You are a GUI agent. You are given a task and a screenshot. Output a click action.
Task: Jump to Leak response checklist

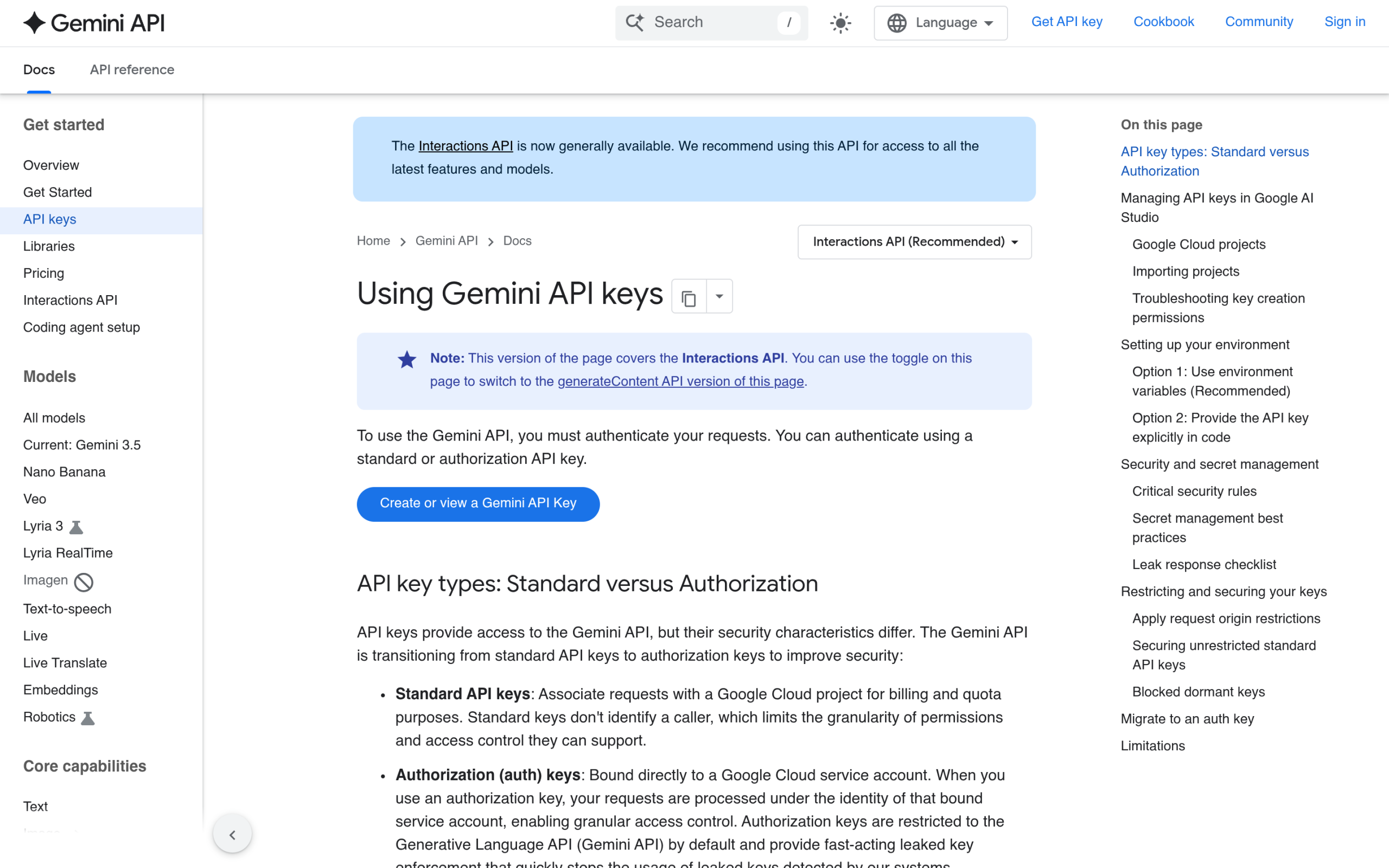click(x=1203, y=565)
